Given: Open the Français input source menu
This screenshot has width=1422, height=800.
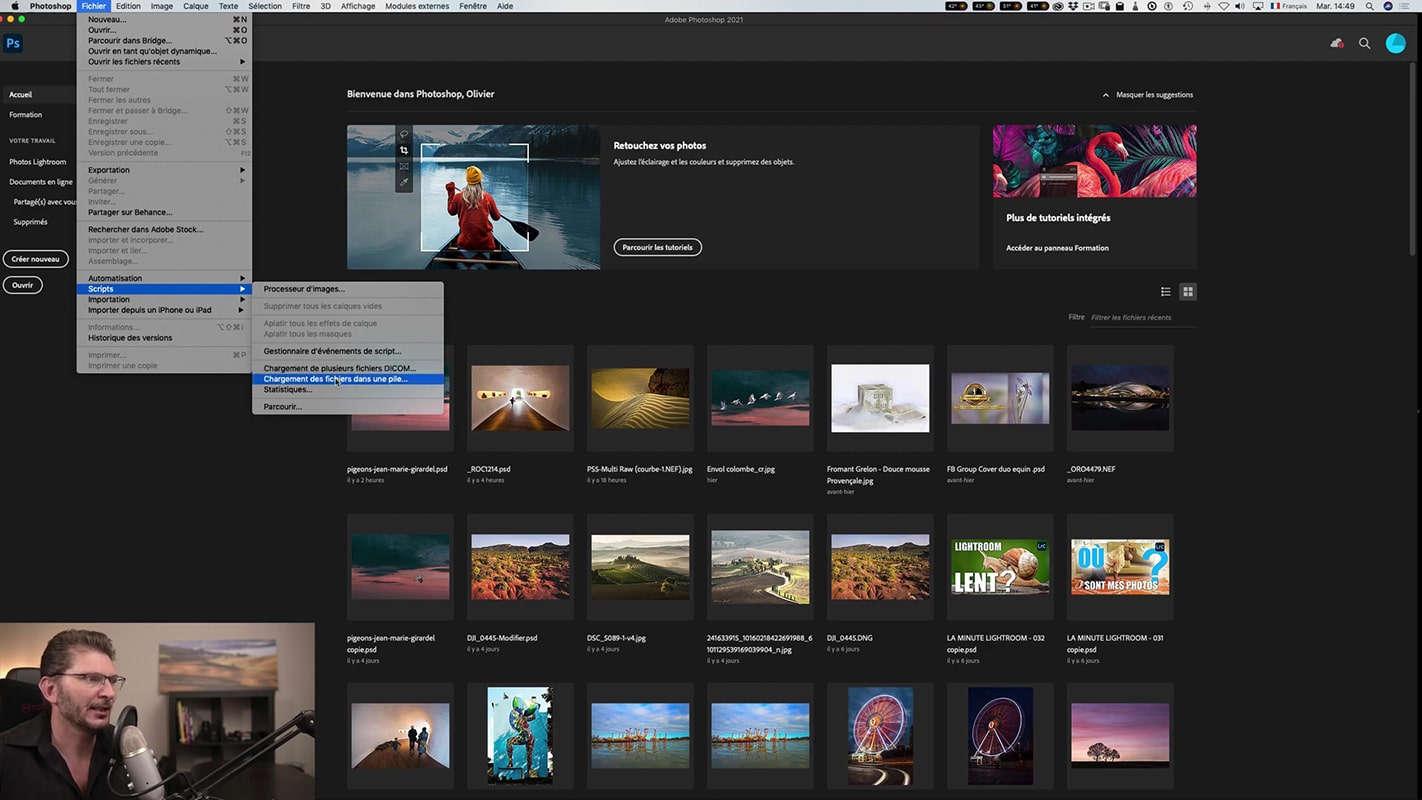Looking at the screenshot, I should (1289, 6).
